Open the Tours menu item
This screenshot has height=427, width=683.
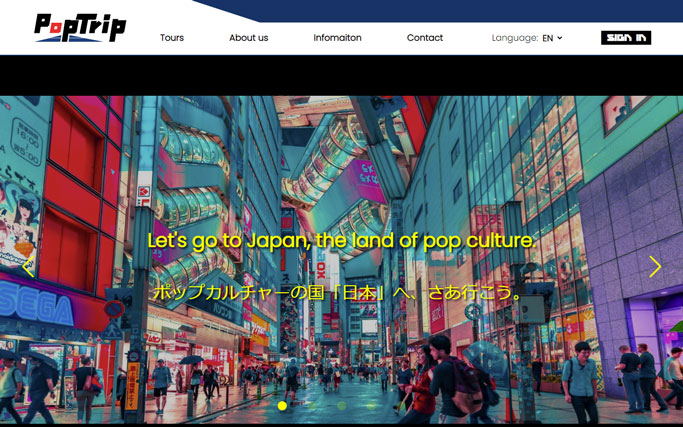pos(172,38)
